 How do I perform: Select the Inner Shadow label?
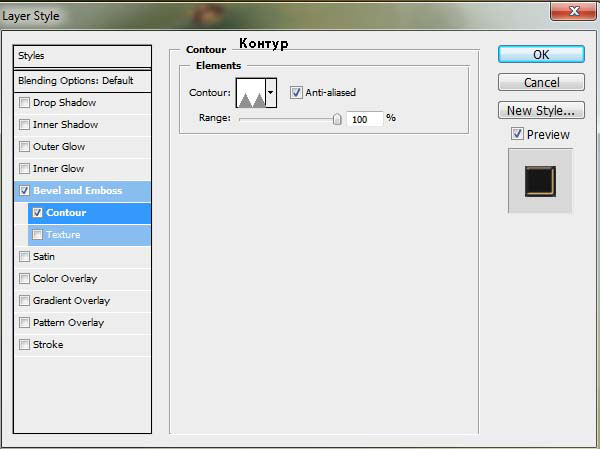(x=65, y=124)
